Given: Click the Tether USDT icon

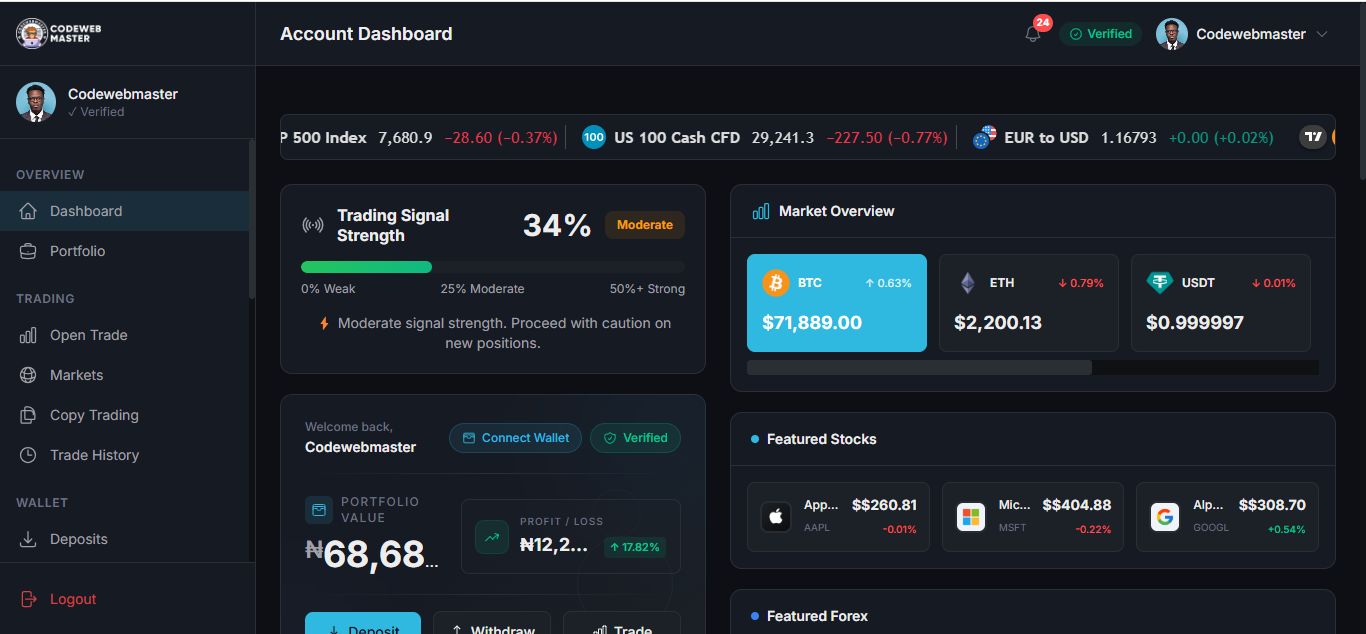Looking at the screenshot, I should (1159, 283).
